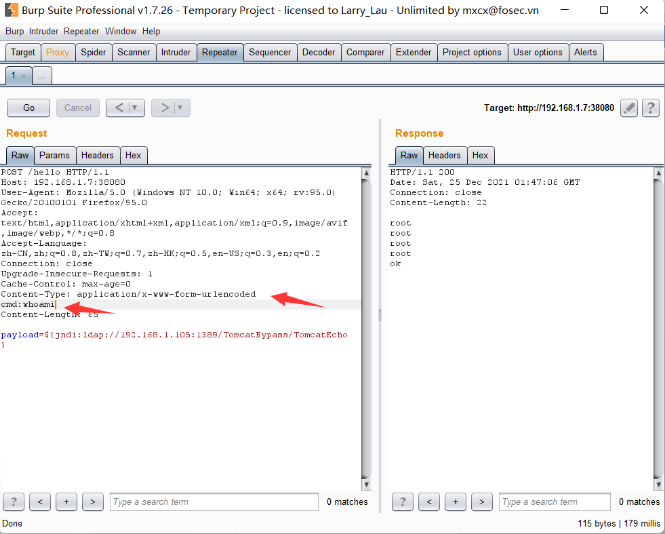Switch to the Proxy tab
665x534 pixels.
[57, 52]
